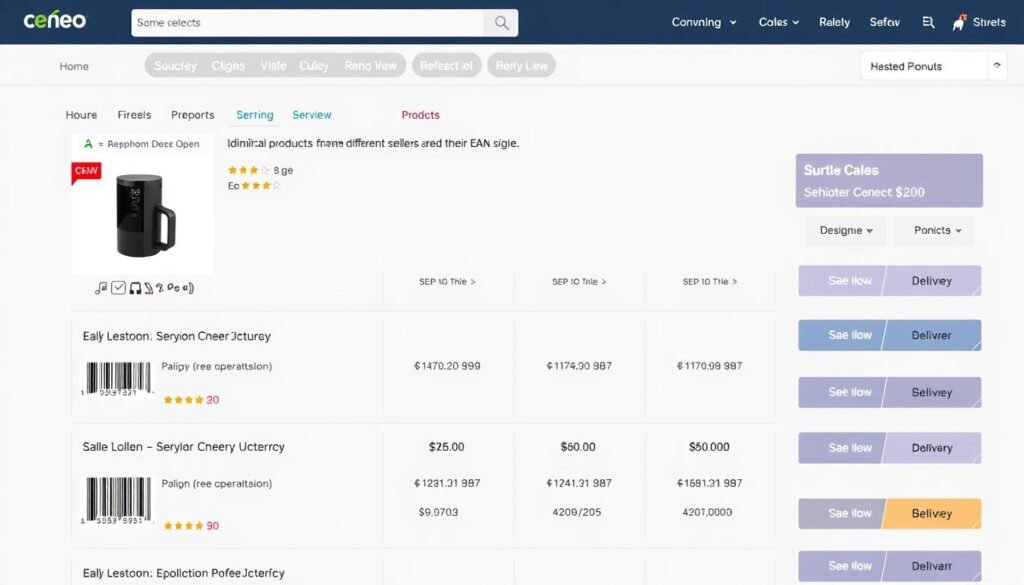Open the Ponicts dropdown filter

pos(937,230)
